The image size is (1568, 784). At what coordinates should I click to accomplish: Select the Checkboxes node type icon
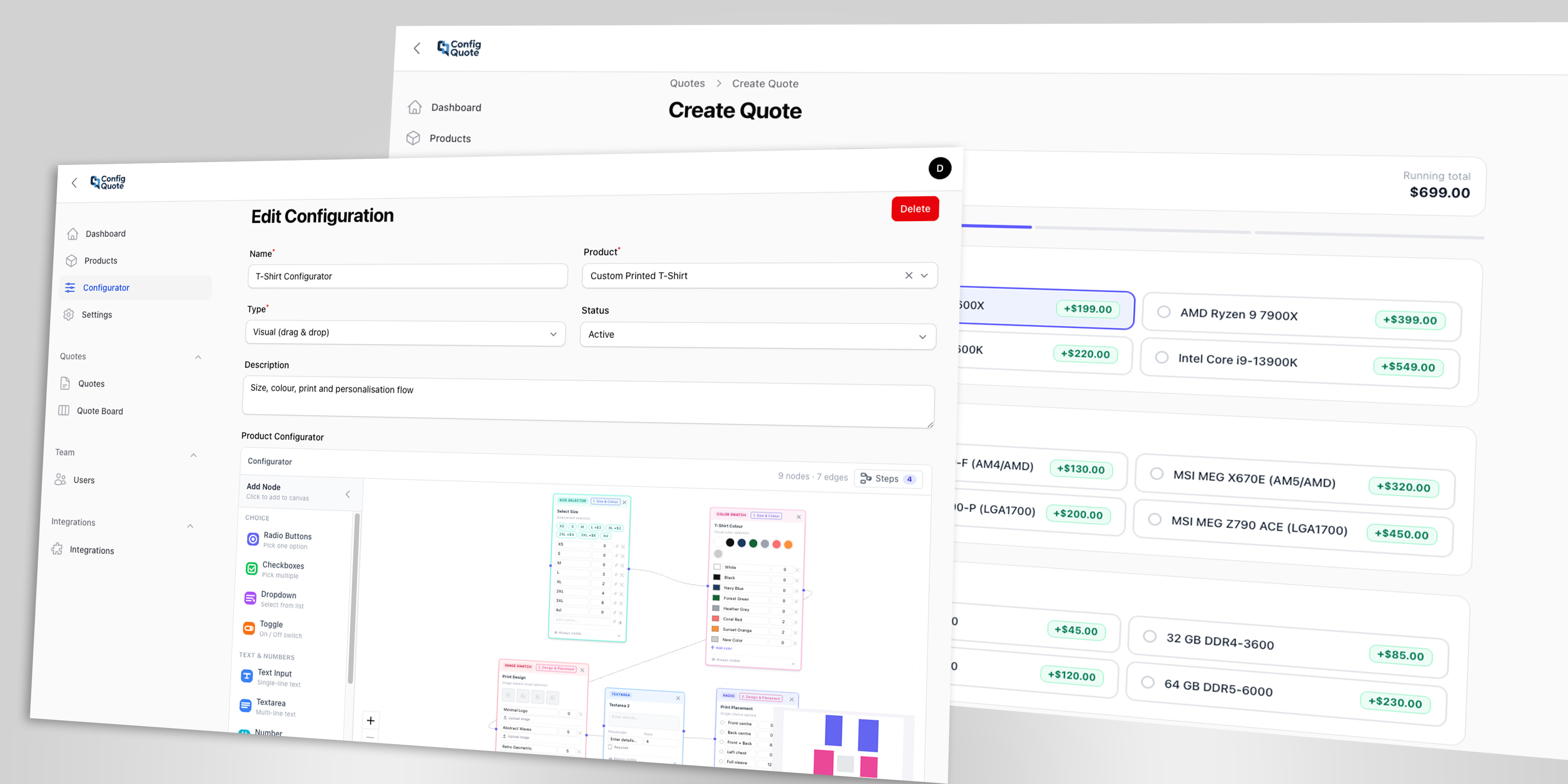click(252, 568)
